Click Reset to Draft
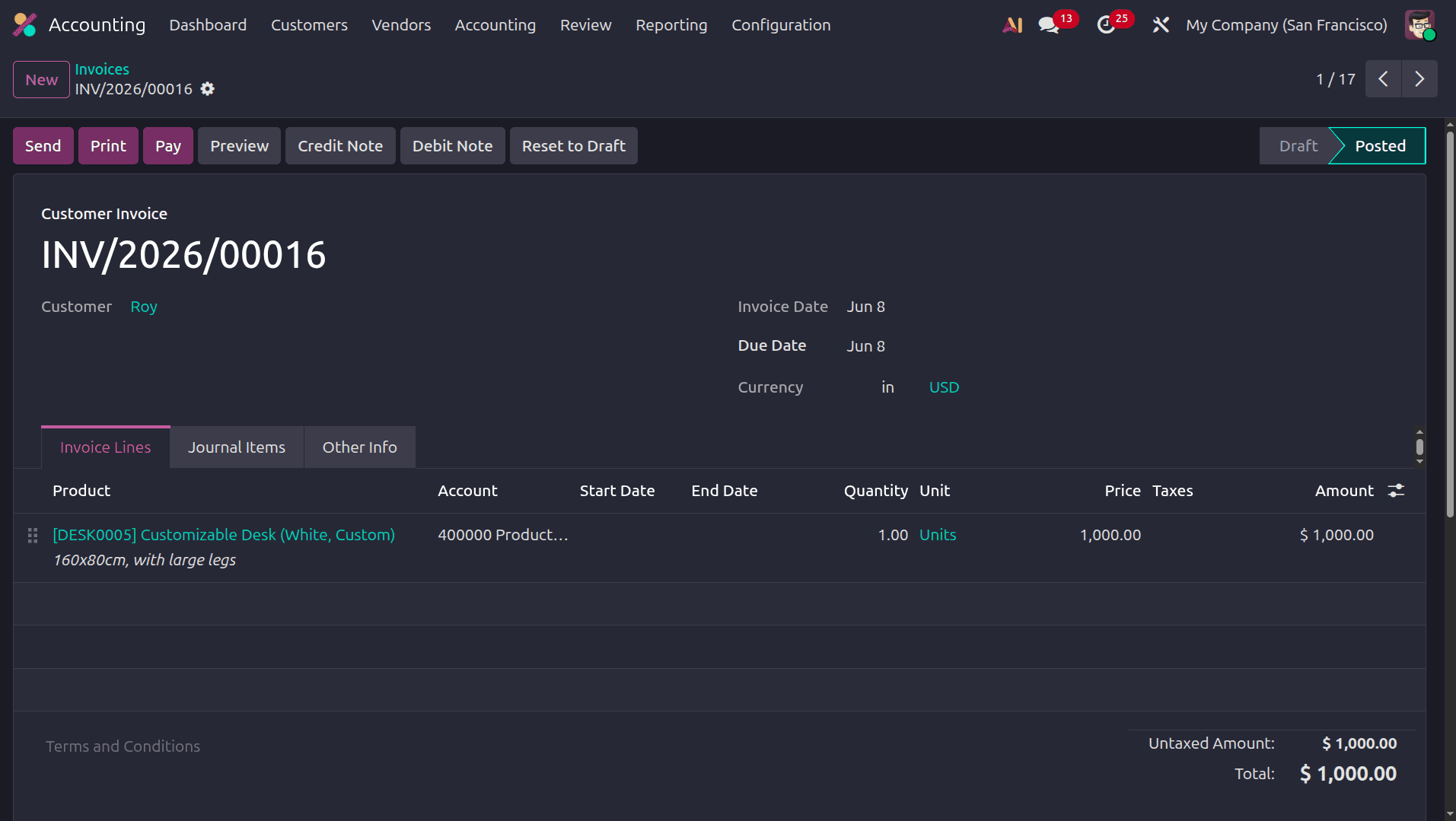 pyautogui.click(x=573, y=145)
